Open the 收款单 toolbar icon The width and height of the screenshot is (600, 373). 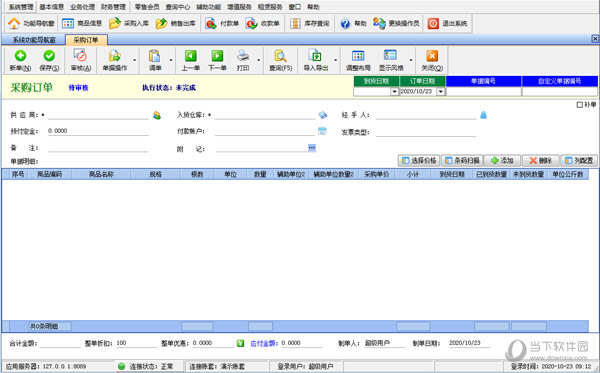tap(251, 23)
